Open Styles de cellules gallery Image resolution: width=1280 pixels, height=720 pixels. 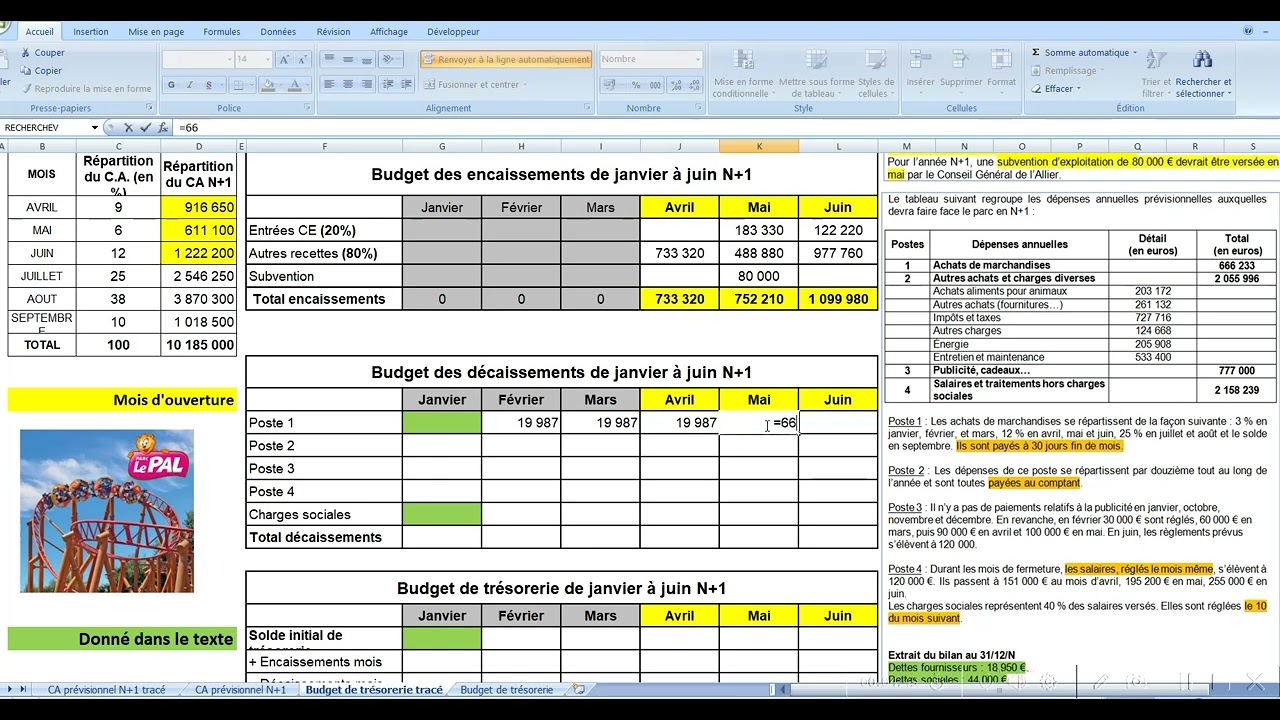pos(876,73)
